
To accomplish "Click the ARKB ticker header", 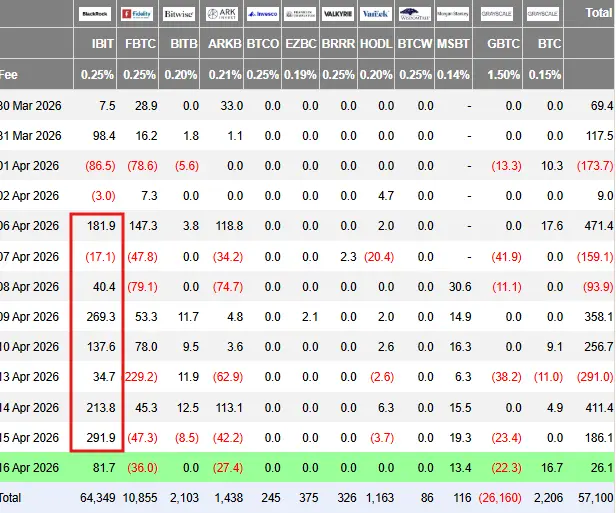I will coord(225,44).
